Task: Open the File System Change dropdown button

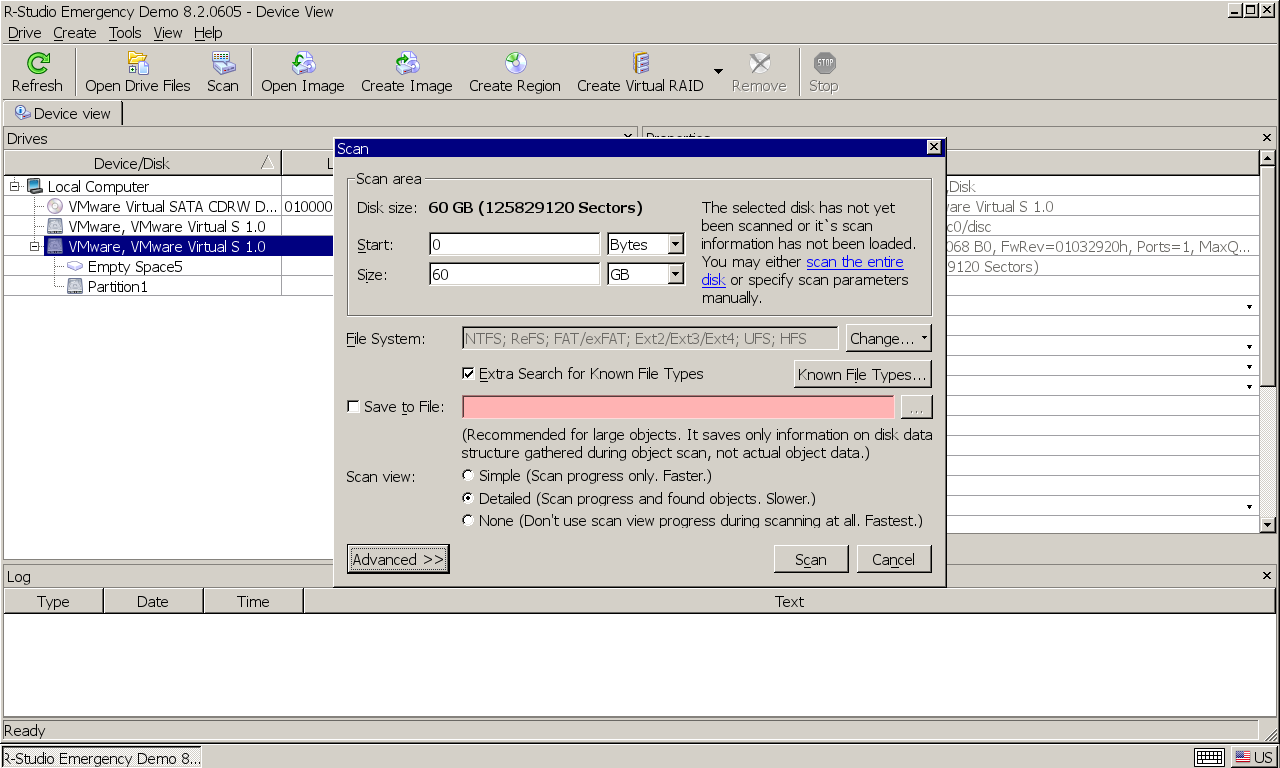Action: (889, 339)
